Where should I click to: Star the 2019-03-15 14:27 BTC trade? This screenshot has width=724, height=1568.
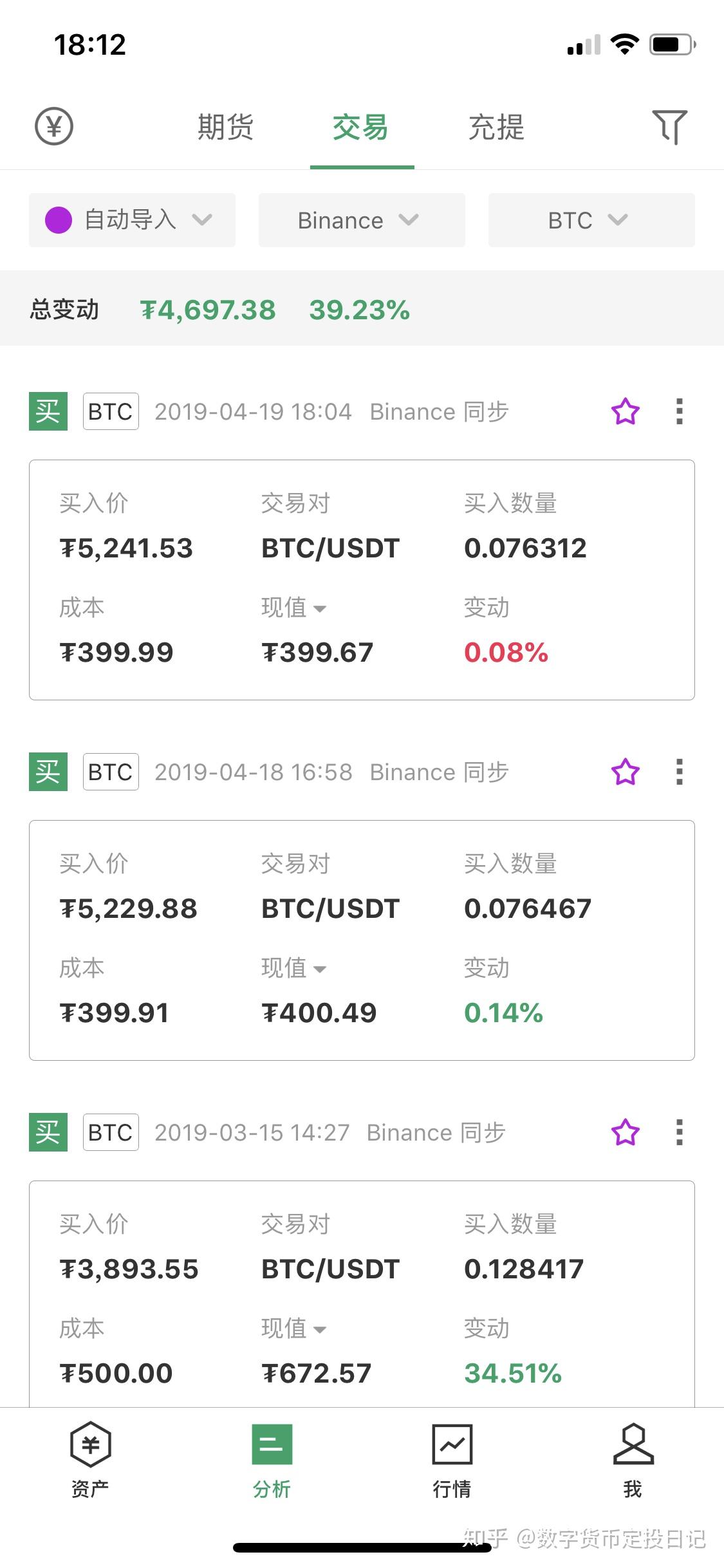click(x=625, y=1132)
